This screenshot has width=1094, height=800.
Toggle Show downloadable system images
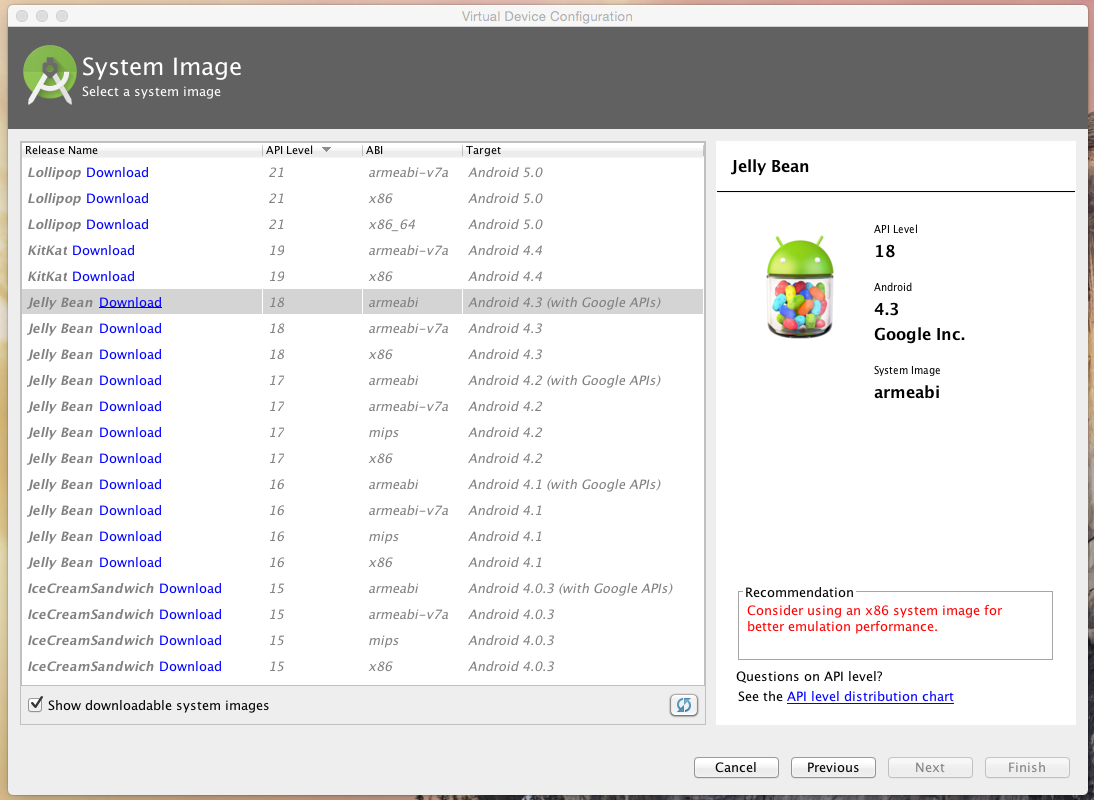coord(35,704)
